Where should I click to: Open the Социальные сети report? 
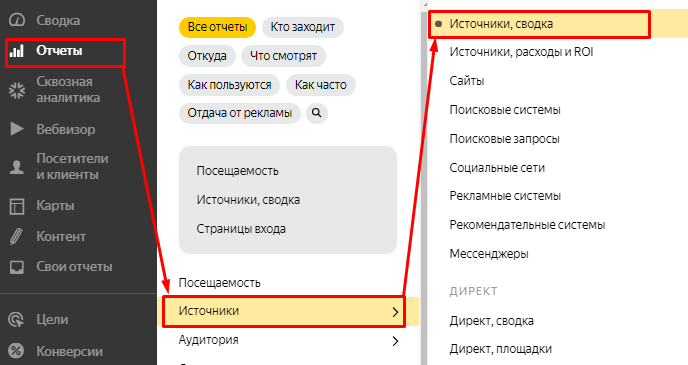(x=497, y=168)
